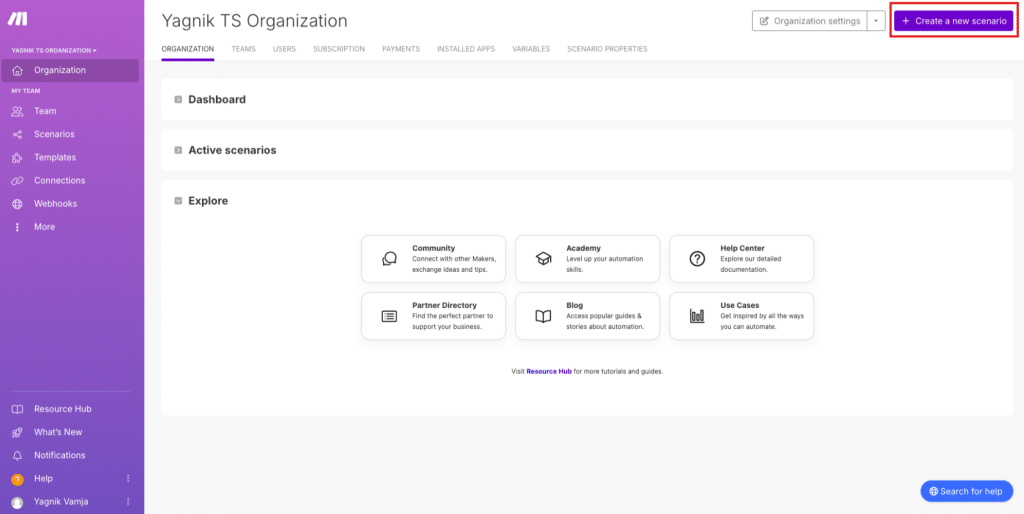Click the Resource Hub book icon

click(18, 410)
